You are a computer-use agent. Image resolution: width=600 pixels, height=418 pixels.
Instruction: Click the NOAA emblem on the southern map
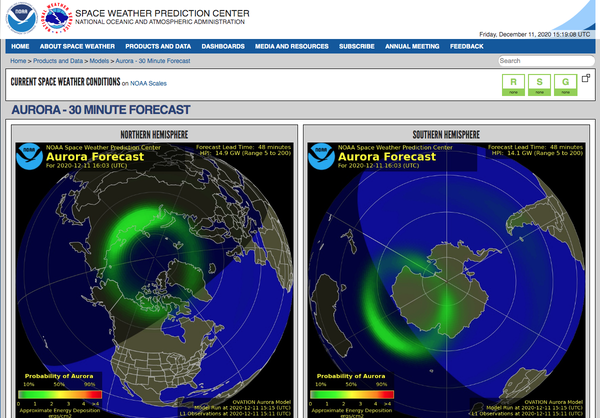[x=321, y=156]
